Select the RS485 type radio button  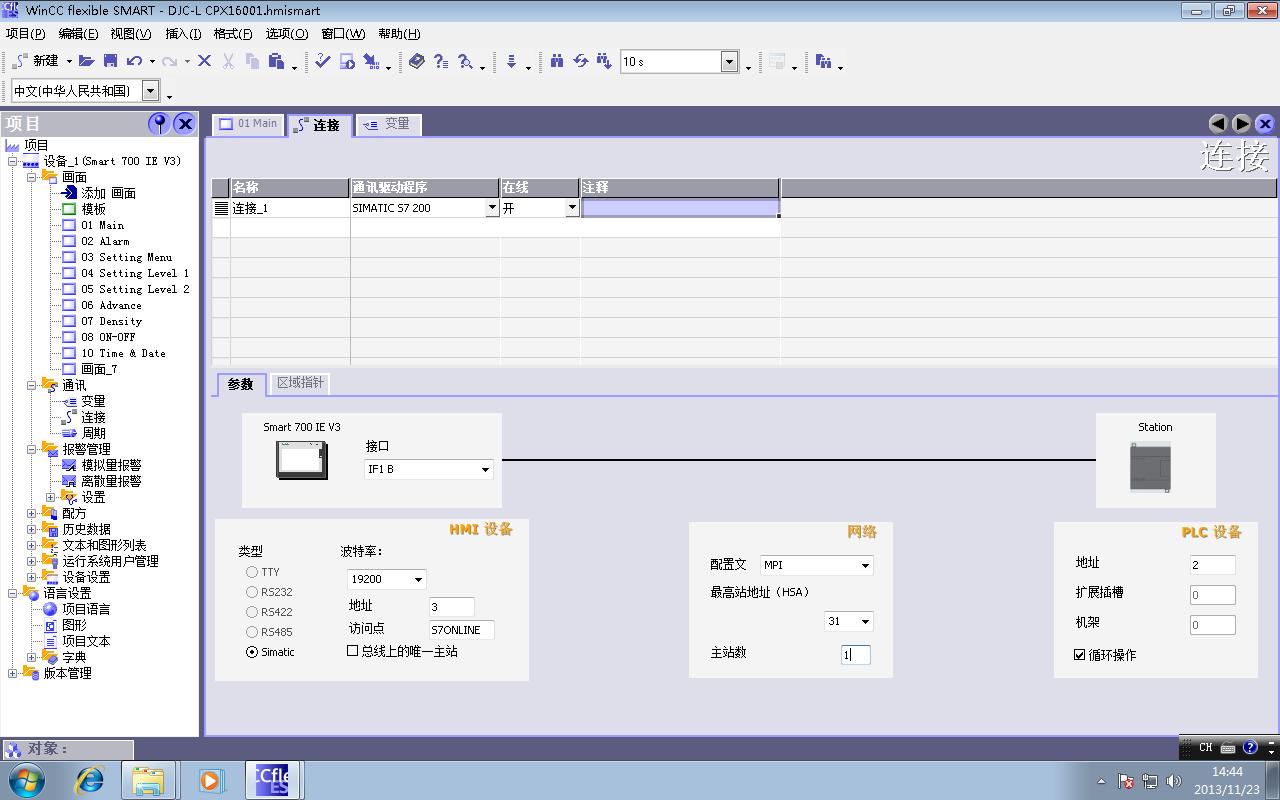[x=252, y=632]
